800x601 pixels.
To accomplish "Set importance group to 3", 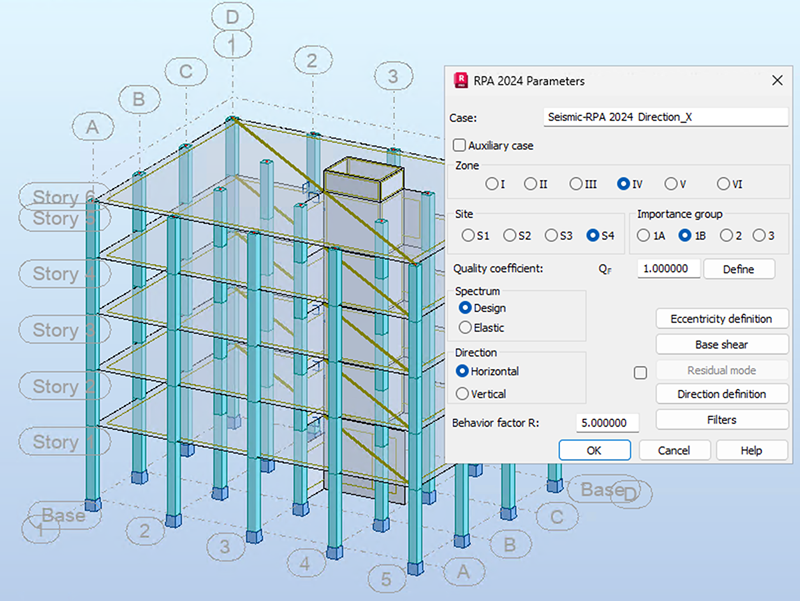I will [759, 235].
